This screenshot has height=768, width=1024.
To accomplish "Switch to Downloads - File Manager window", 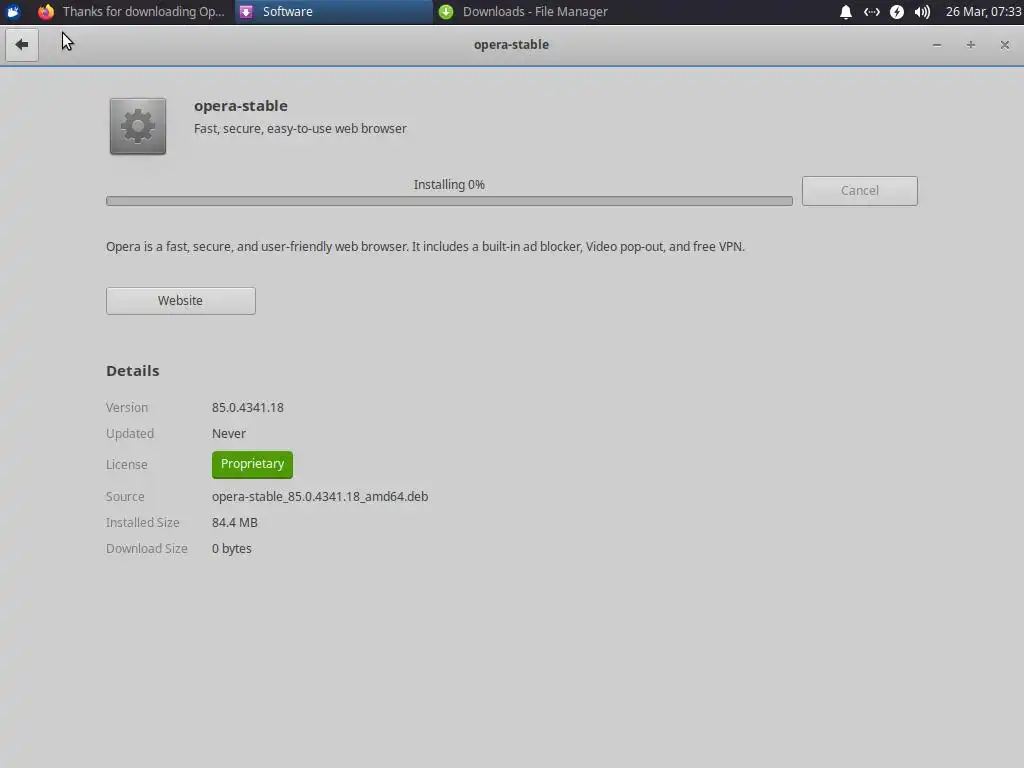I will (x=533, y=12).
